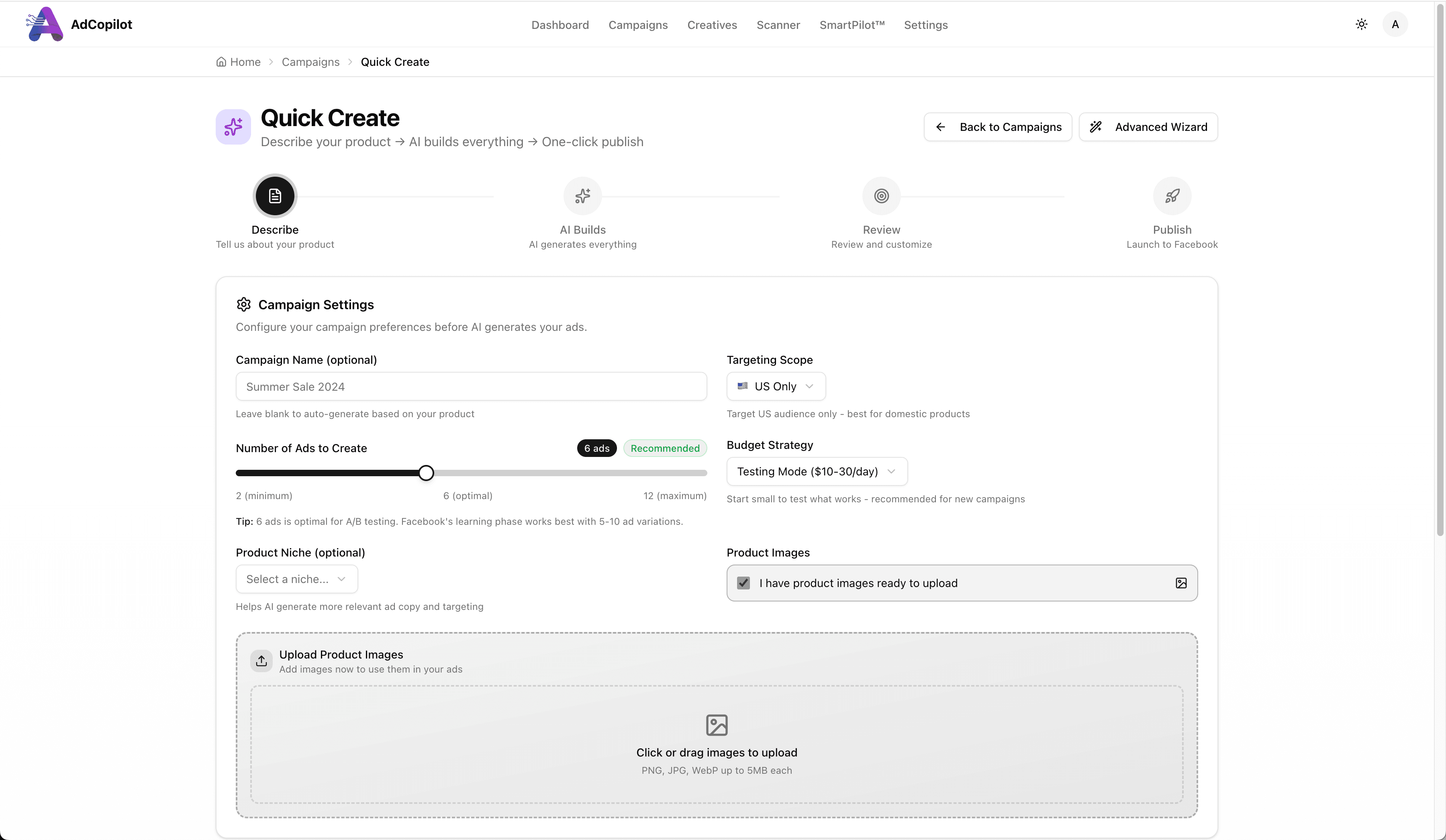1446x840 pixels.
Task: Click the image icon in the upload dropzone
Action: tap(717, 725)
